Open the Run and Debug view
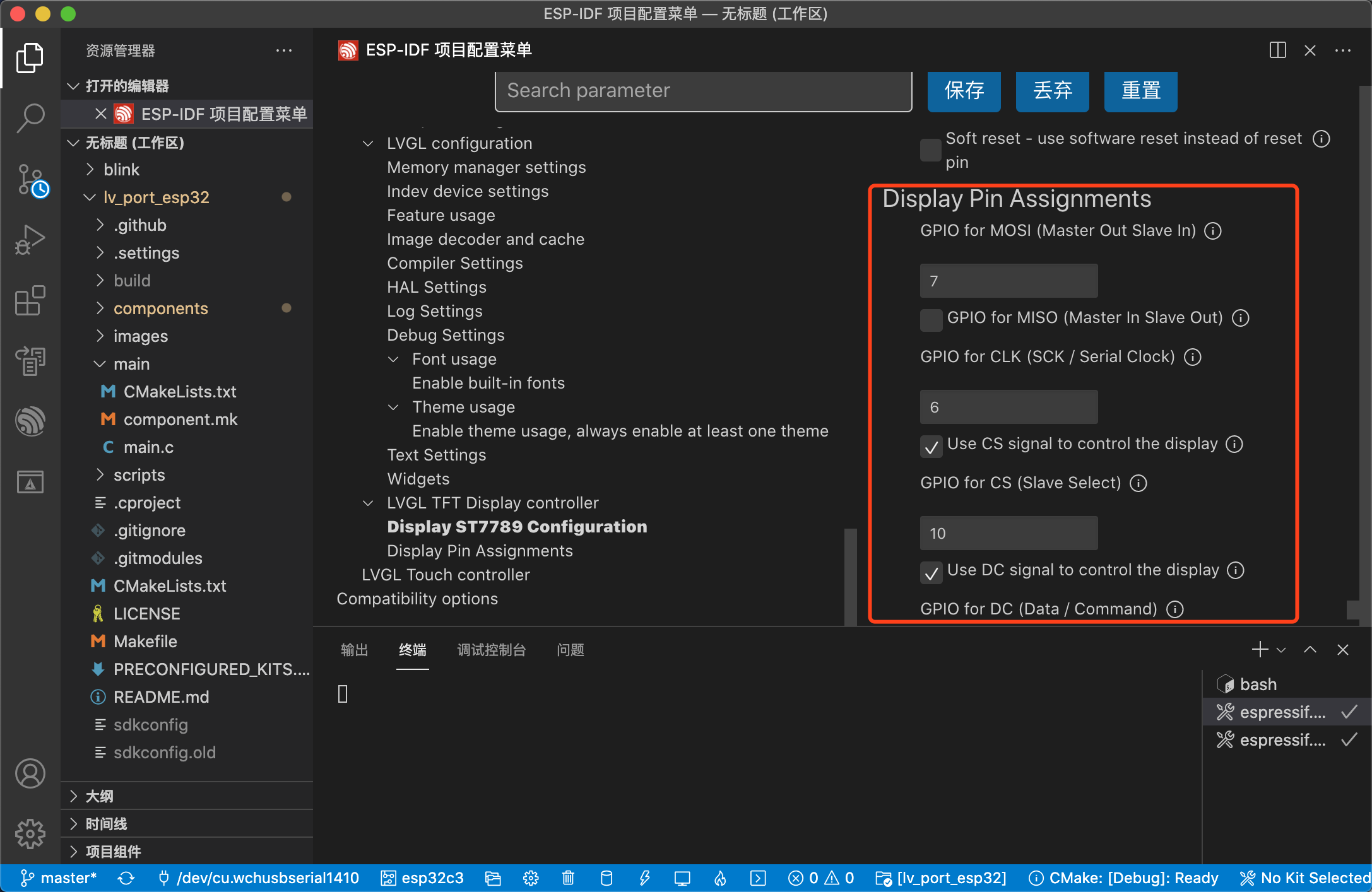This screenshot has height=892, width=1372. tap(30, 240)
